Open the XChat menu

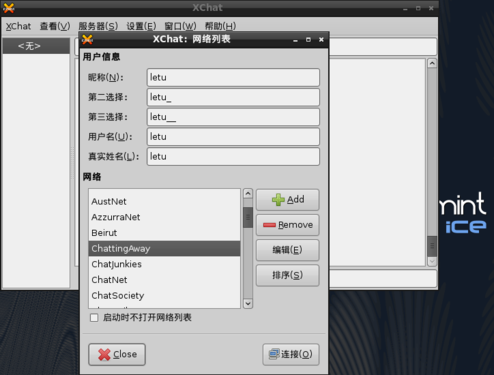pyautogui.click(x=18, y=26)
